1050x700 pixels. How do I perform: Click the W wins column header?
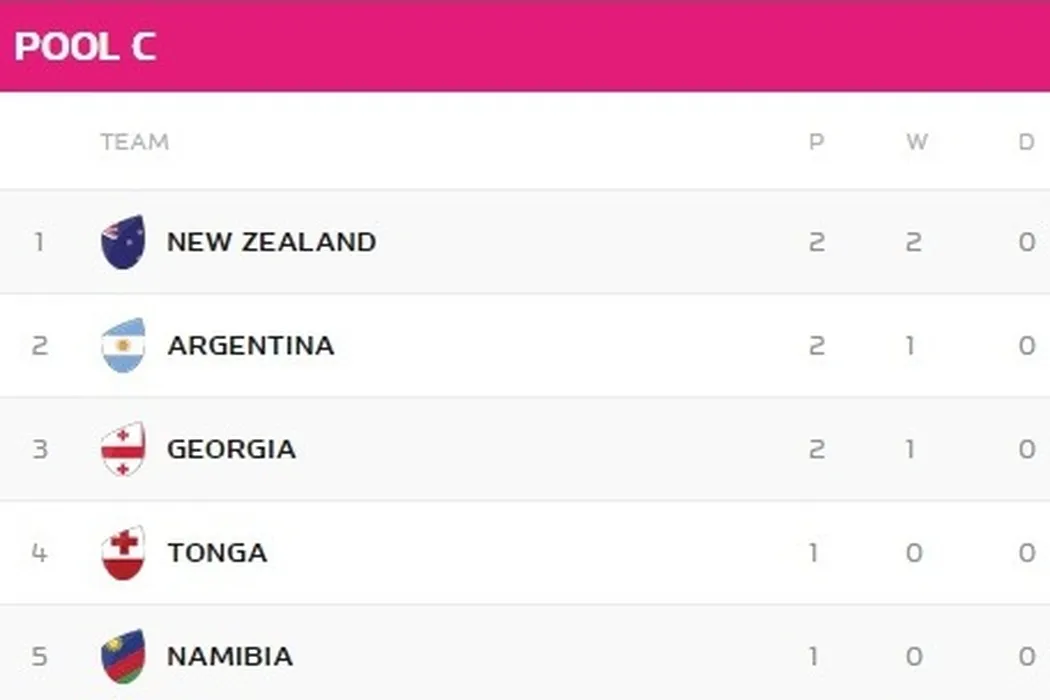tap(916, 142)
